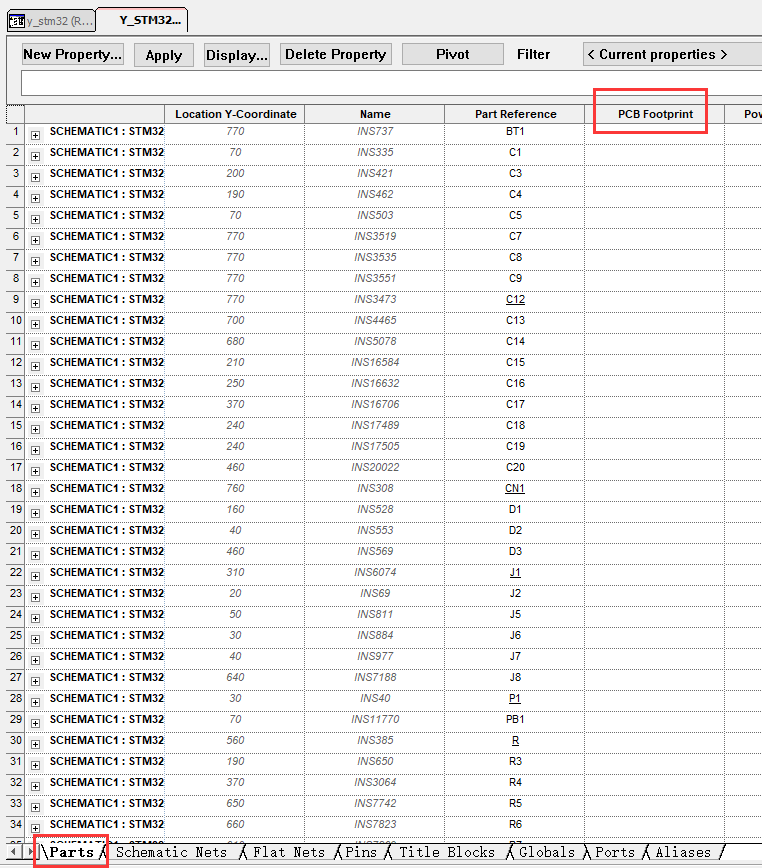Viewport: 762px width, 868px height.
Task: Open the Pins tab
Action: click(361, 852)
